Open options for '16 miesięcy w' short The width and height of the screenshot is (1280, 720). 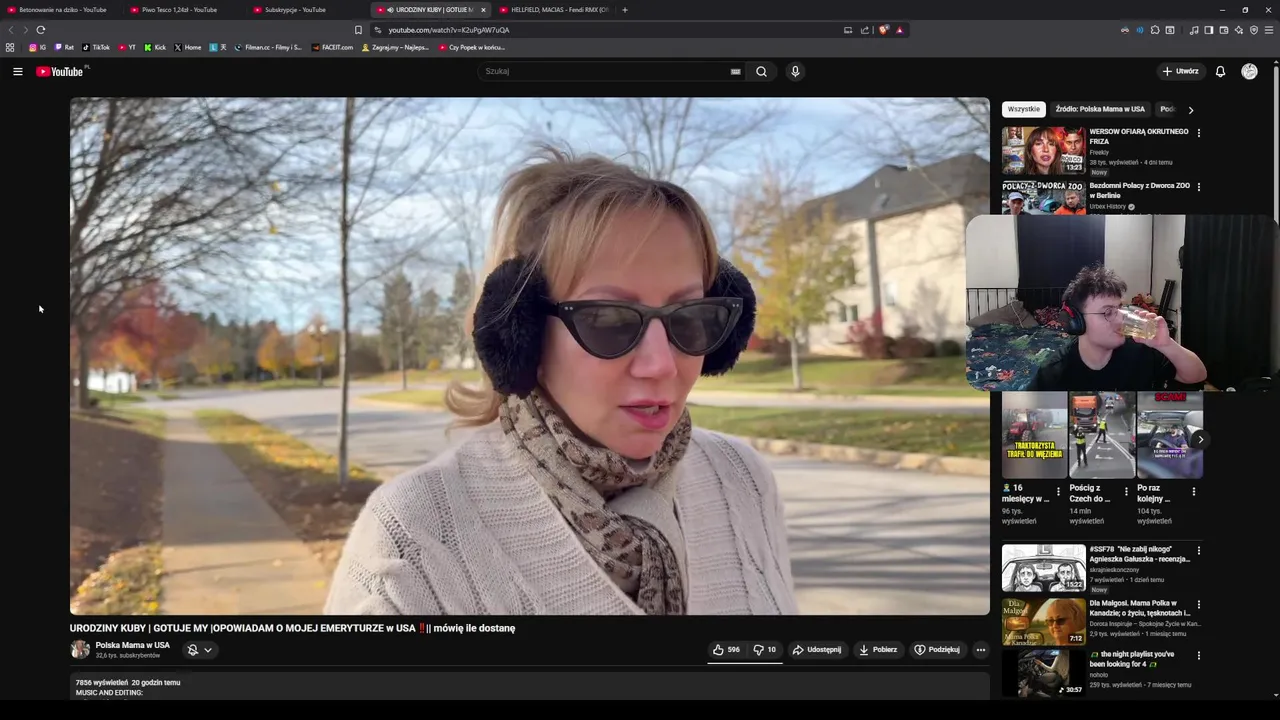[x=1058, y=491]
